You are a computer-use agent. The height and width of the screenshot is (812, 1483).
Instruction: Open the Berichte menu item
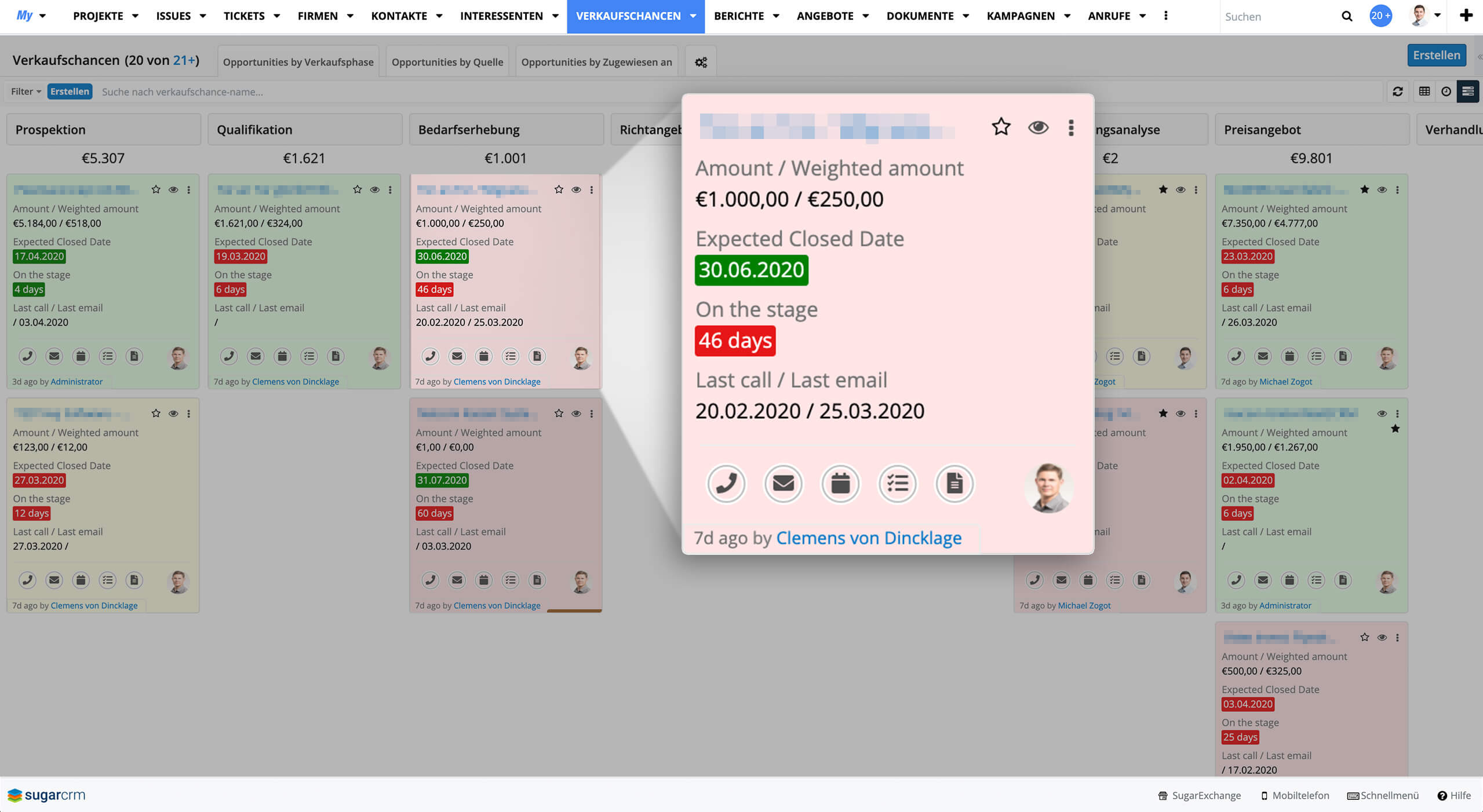pyautogui.click(x=738, y=16)
